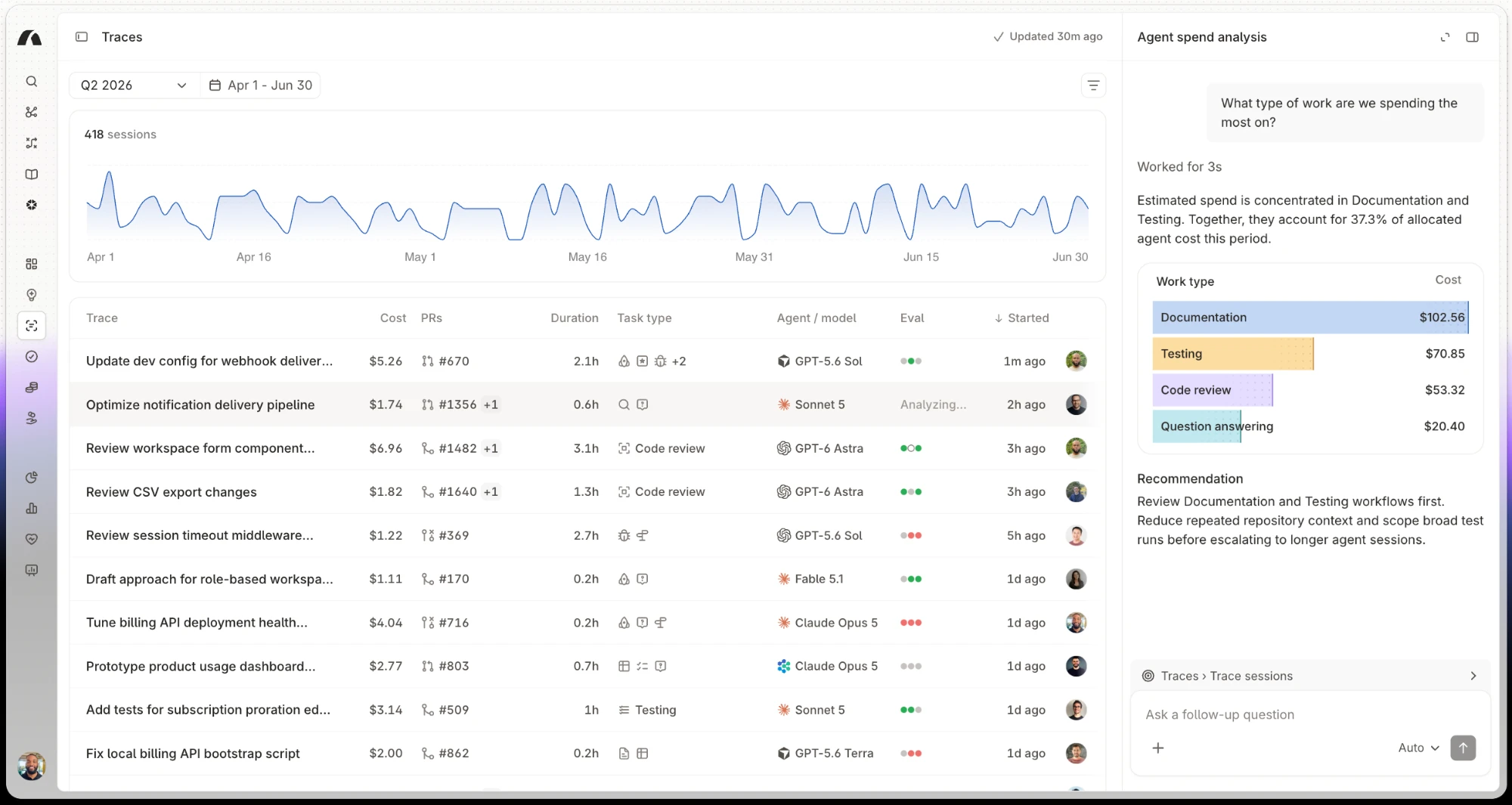This screenshot has width=1512, height=805.
Task: Select the Testing cost bar
Action: pos(1233,354)
